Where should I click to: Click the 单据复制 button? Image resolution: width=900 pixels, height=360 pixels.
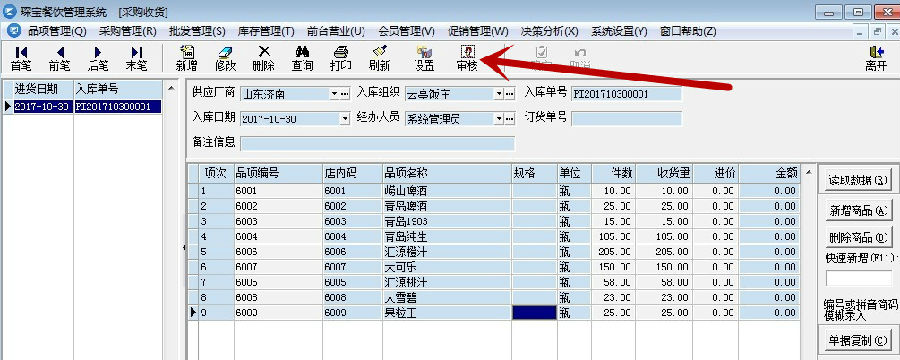(x=858, y=340)
